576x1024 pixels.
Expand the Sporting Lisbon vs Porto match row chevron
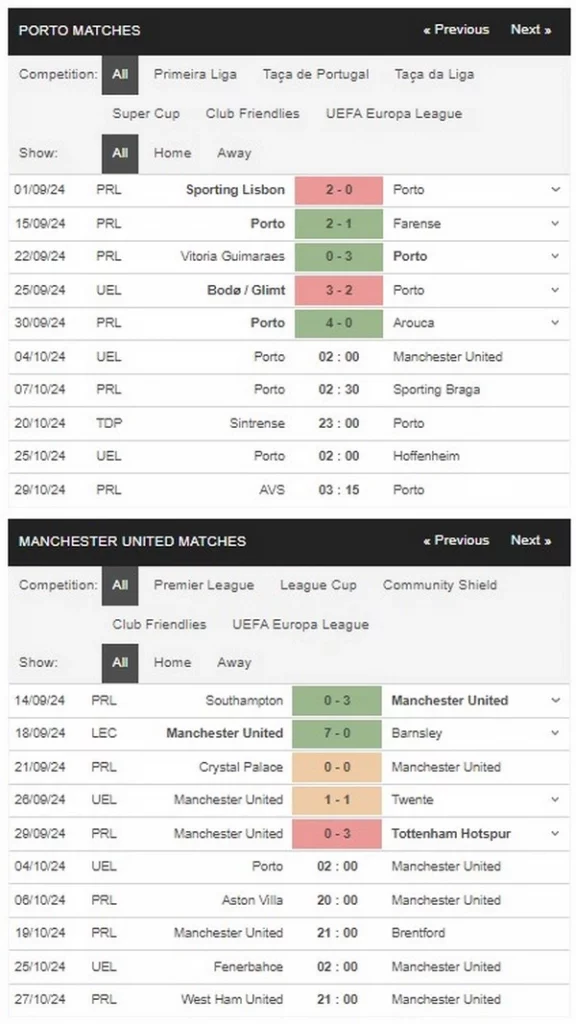click(556, 189)
